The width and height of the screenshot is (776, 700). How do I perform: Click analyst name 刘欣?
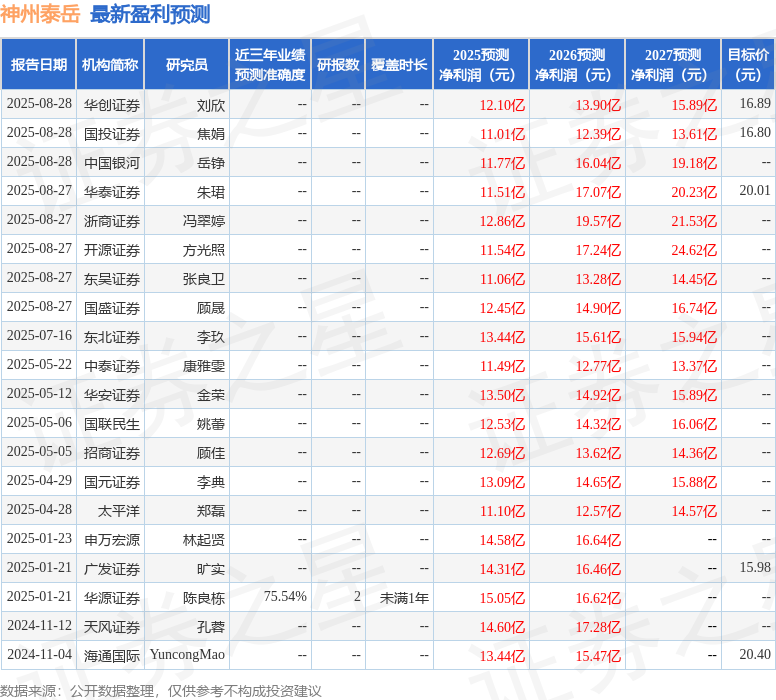(211, 105)
